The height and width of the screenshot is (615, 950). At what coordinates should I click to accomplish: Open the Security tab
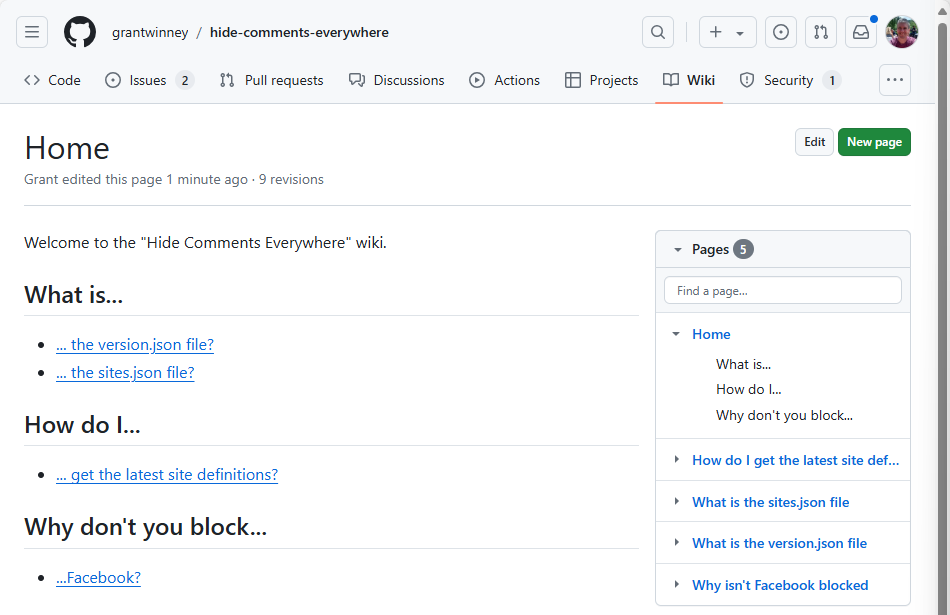pyautogui.click(x=788, y=80)
